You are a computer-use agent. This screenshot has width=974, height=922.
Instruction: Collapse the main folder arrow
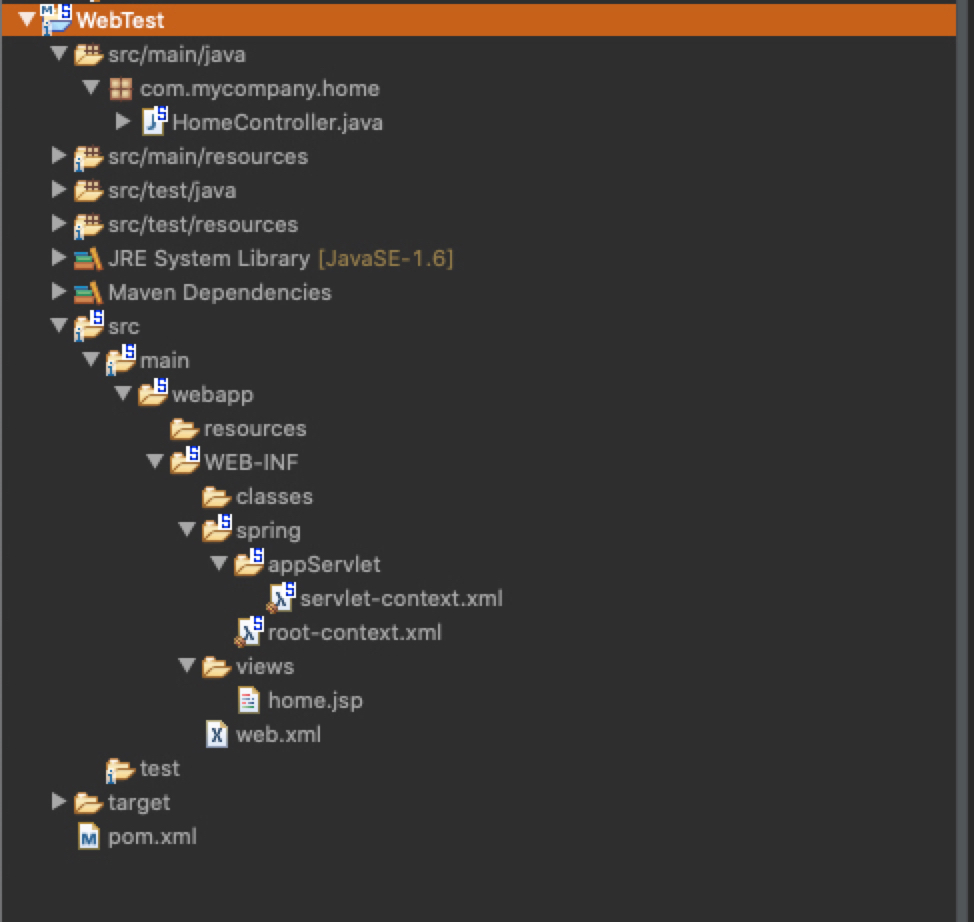pos(91,359)
